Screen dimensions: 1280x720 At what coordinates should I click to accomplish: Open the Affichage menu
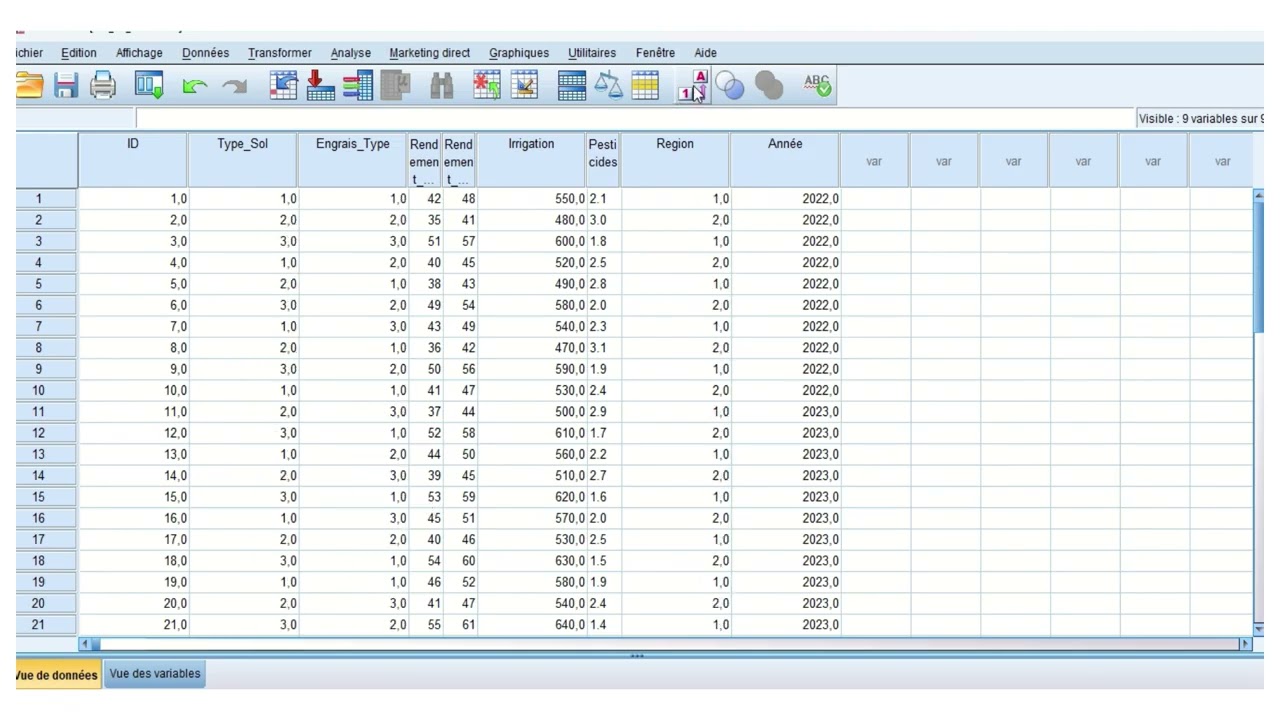pyautogui.click(x=139, y=53)
